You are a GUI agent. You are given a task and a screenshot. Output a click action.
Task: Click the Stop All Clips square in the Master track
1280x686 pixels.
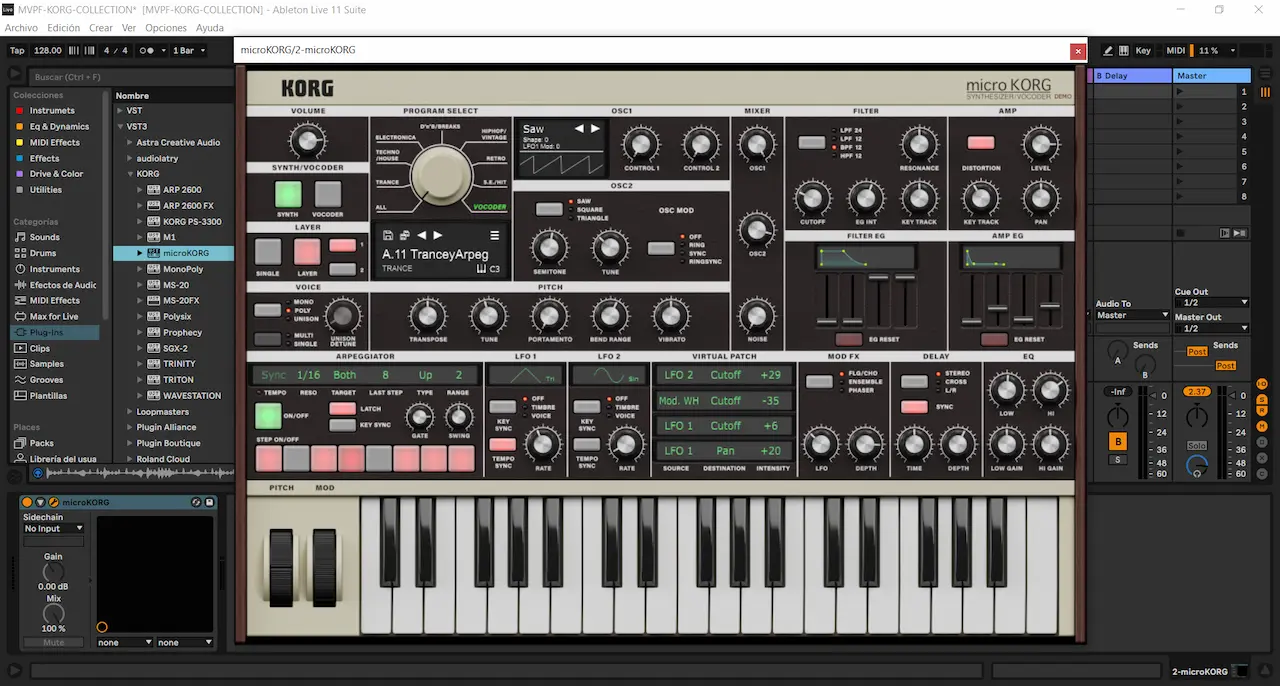1180,232
